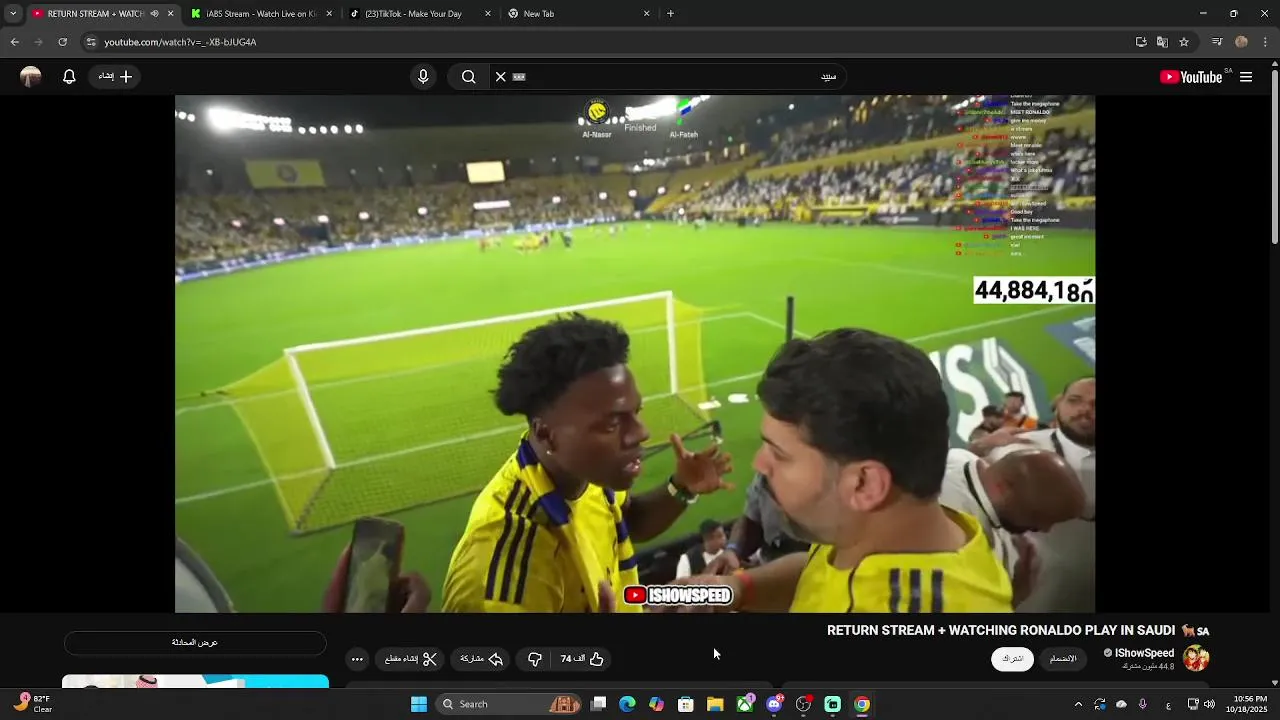Open YouTube notifications bell
The width and height of the screenshot is (1280, 720).
click(x=69, y=77)
